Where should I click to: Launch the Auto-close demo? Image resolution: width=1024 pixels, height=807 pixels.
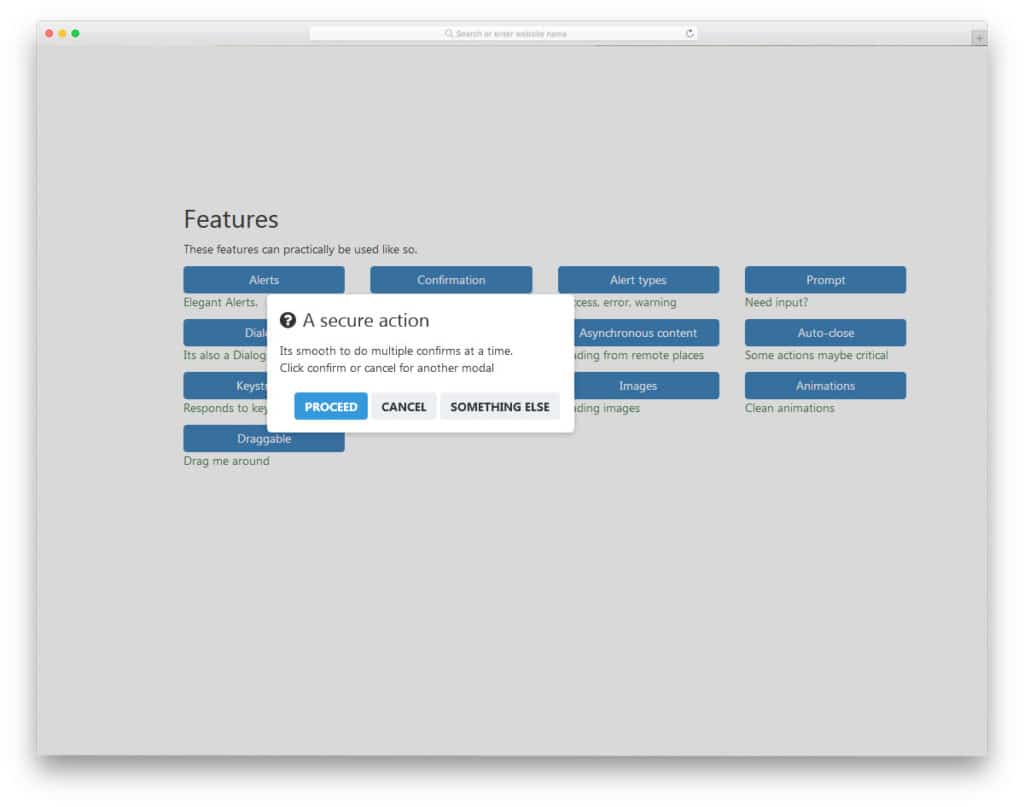coord(825,332)
